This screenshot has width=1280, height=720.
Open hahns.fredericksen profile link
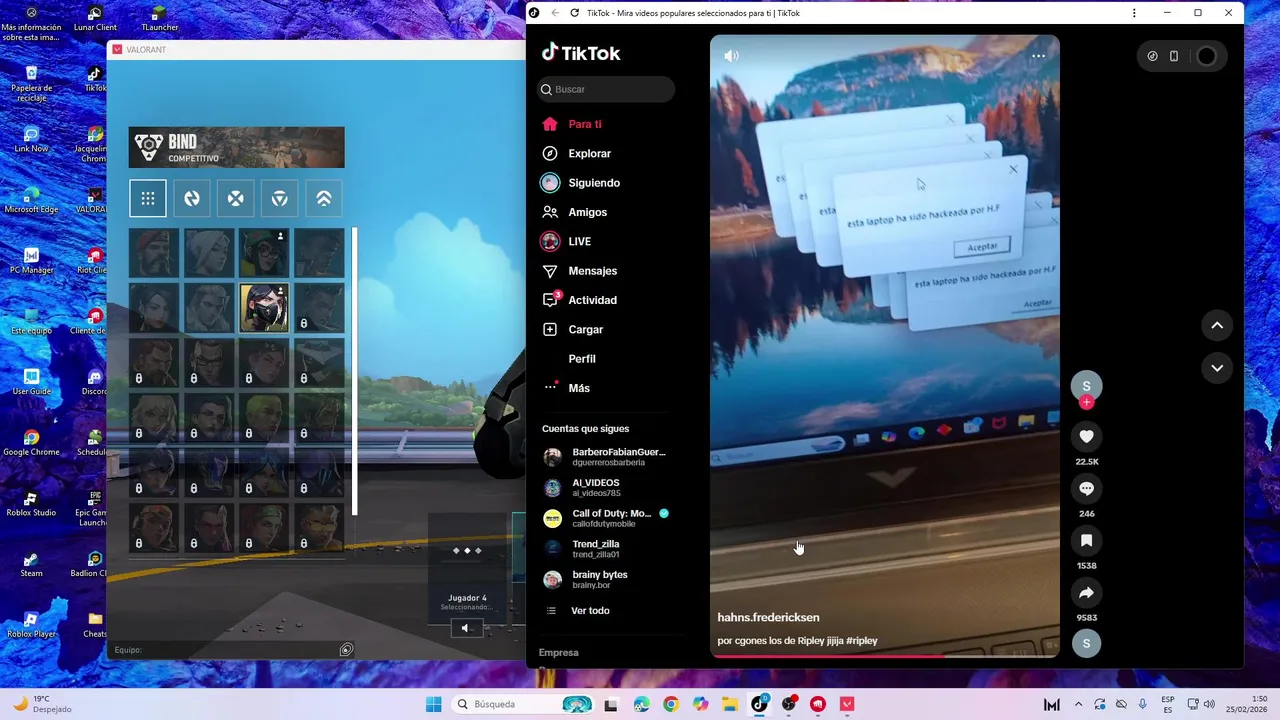[768, 618]
